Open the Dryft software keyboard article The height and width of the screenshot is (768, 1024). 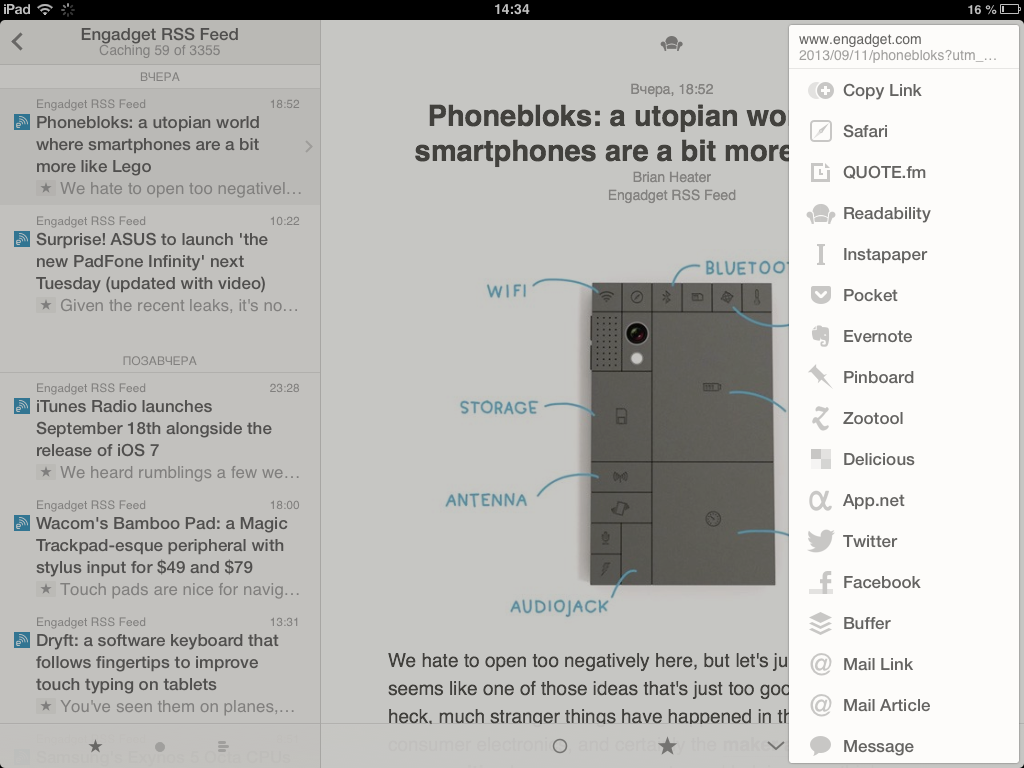click(x=160, y=664)
